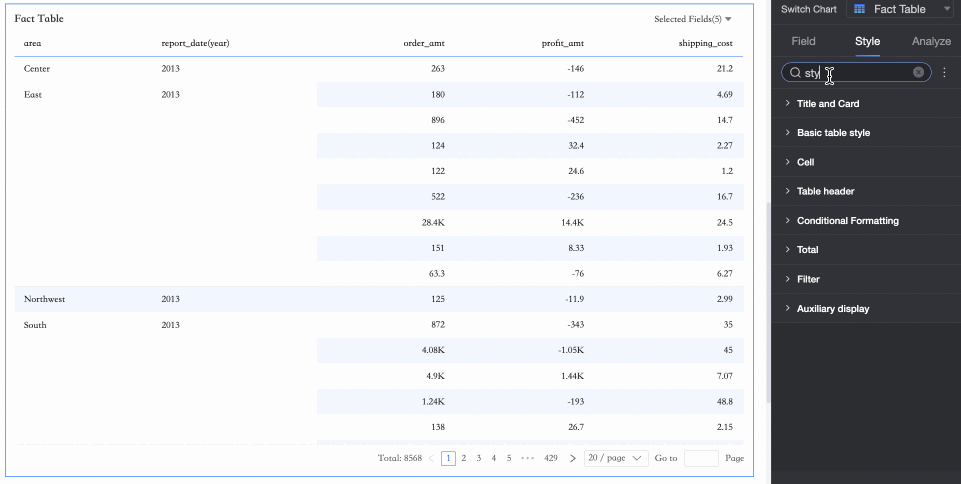The height and width of the screenshot is (484, 961).
Task: Clear the style search box text
Action: click(918, 73)
